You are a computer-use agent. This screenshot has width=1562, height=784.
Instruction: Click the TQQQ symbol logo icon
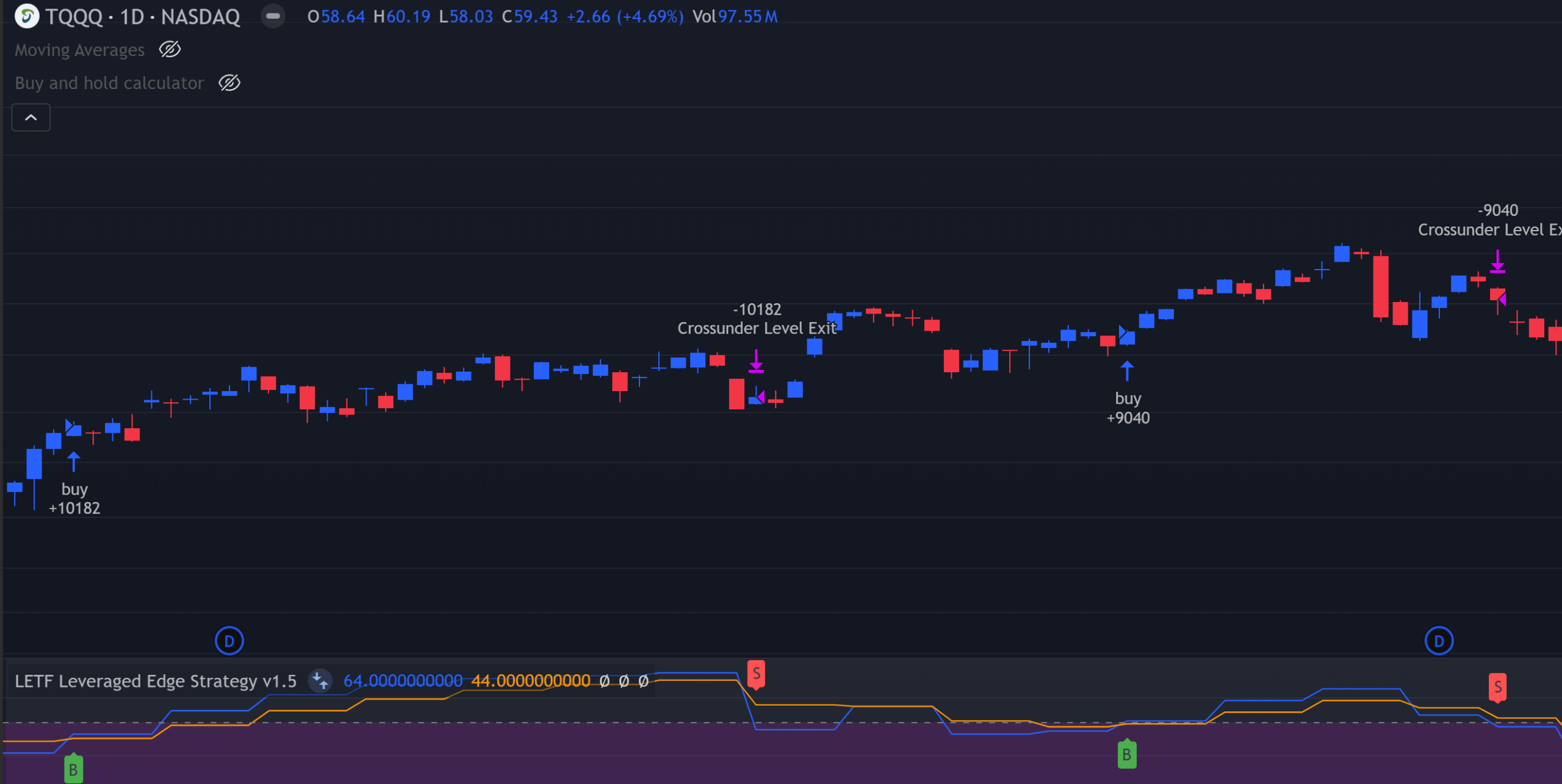coord(27,16)
